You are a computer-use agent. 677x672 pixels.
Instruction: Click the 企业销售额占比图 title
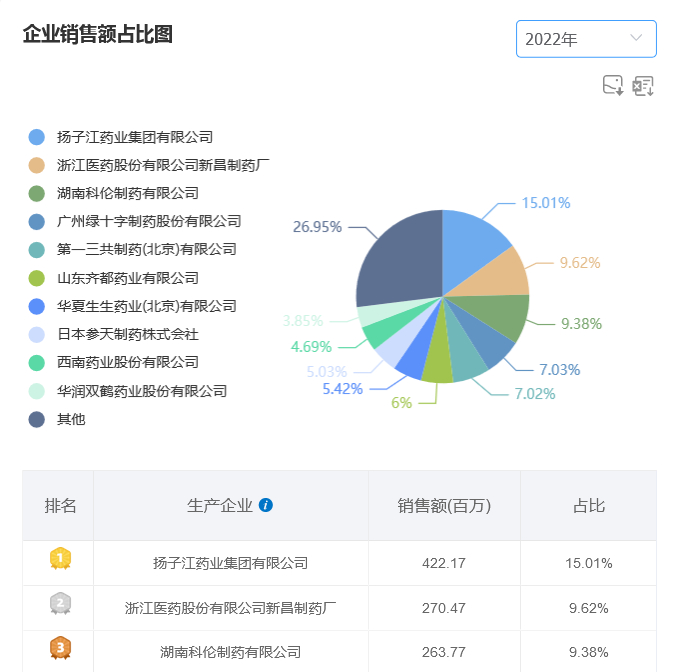click(x=98, y=34)
